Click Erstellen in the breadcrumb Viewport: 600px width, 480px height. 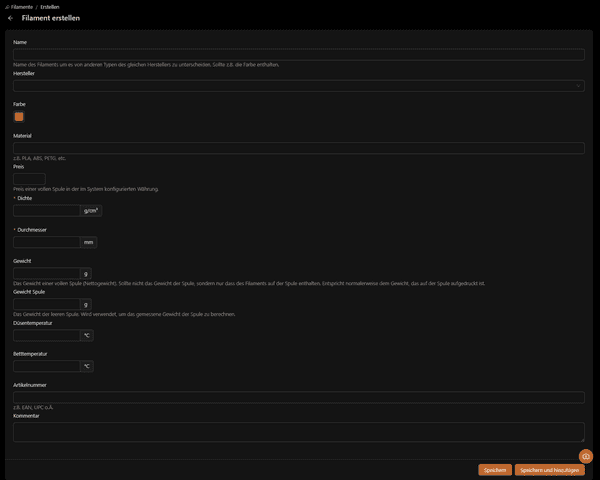(50, 6)
